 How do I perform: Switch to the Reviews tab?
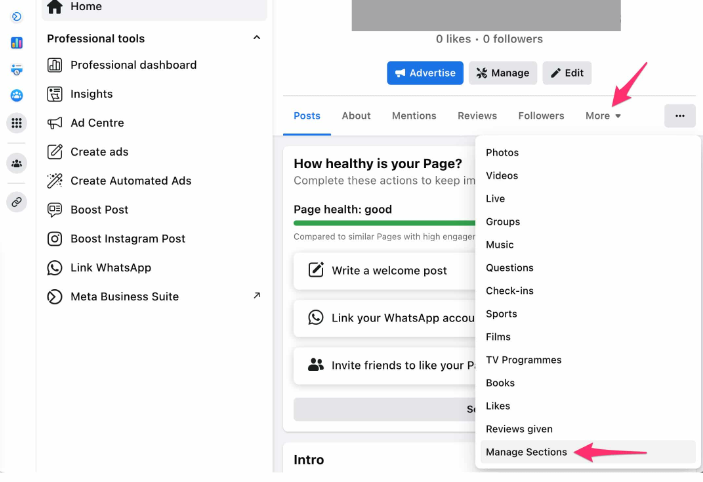point(477,116)
